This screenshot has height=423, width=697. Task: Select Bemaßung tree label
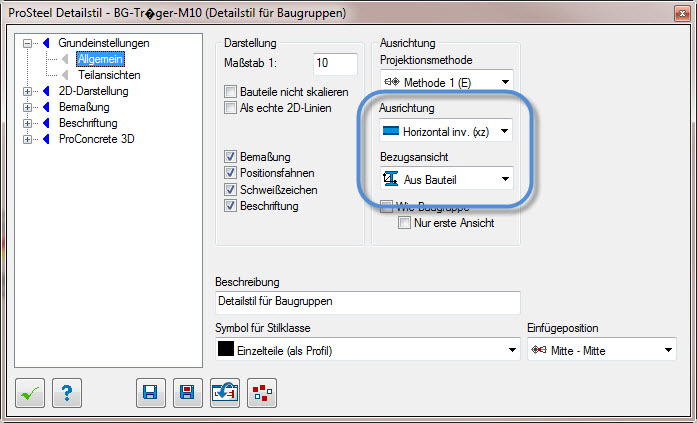[x=84, y=107]
